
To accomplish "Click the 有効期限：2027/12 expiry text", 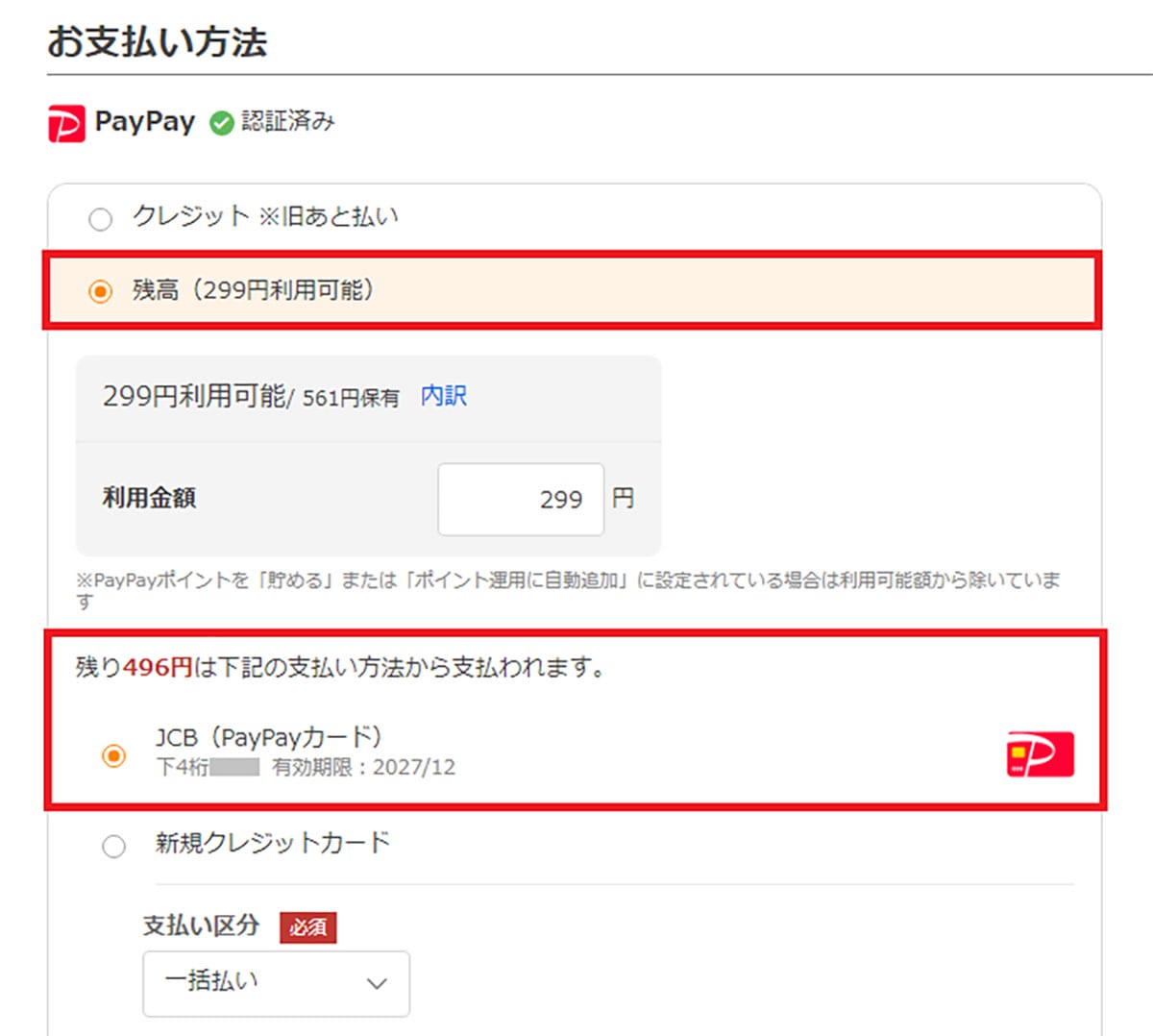I will click(364, 767).
